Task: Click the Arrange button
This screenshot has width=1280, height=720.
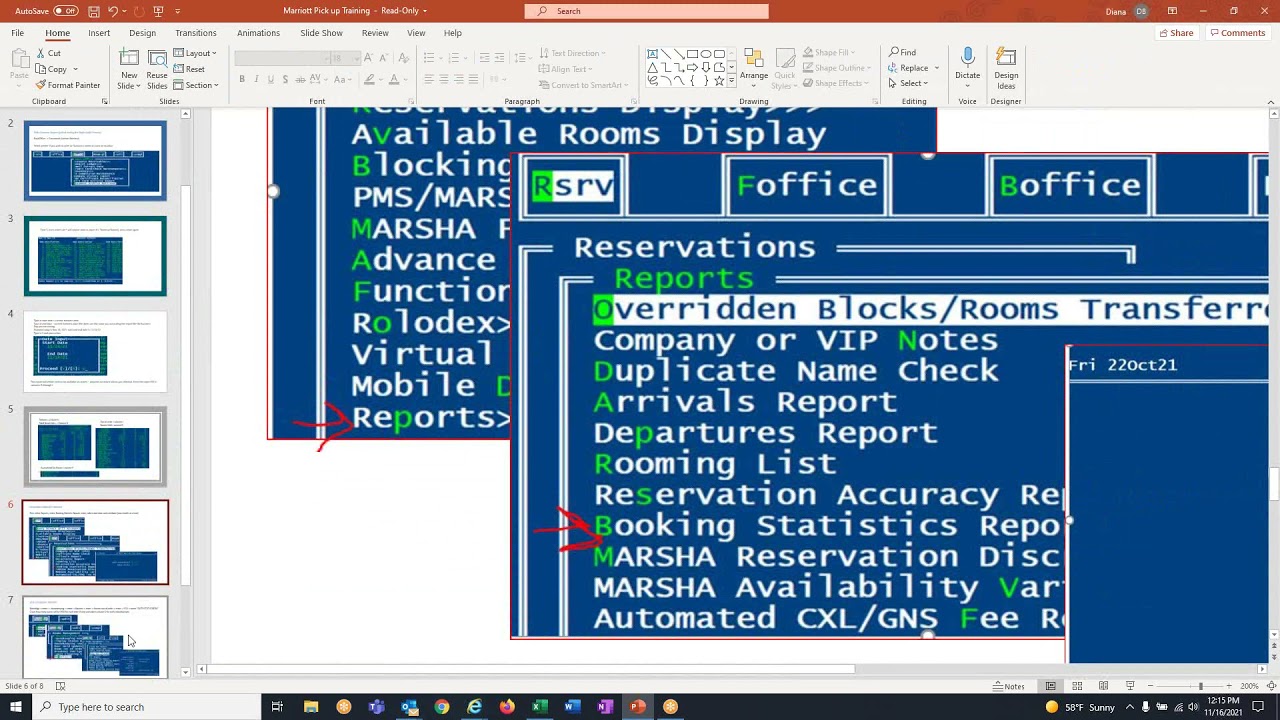Action: 754,66
